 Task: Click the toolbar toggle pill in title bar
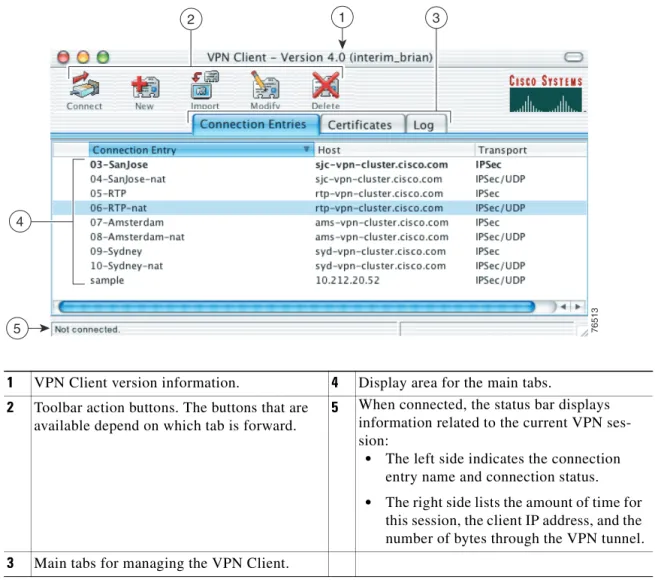(573, 57)
